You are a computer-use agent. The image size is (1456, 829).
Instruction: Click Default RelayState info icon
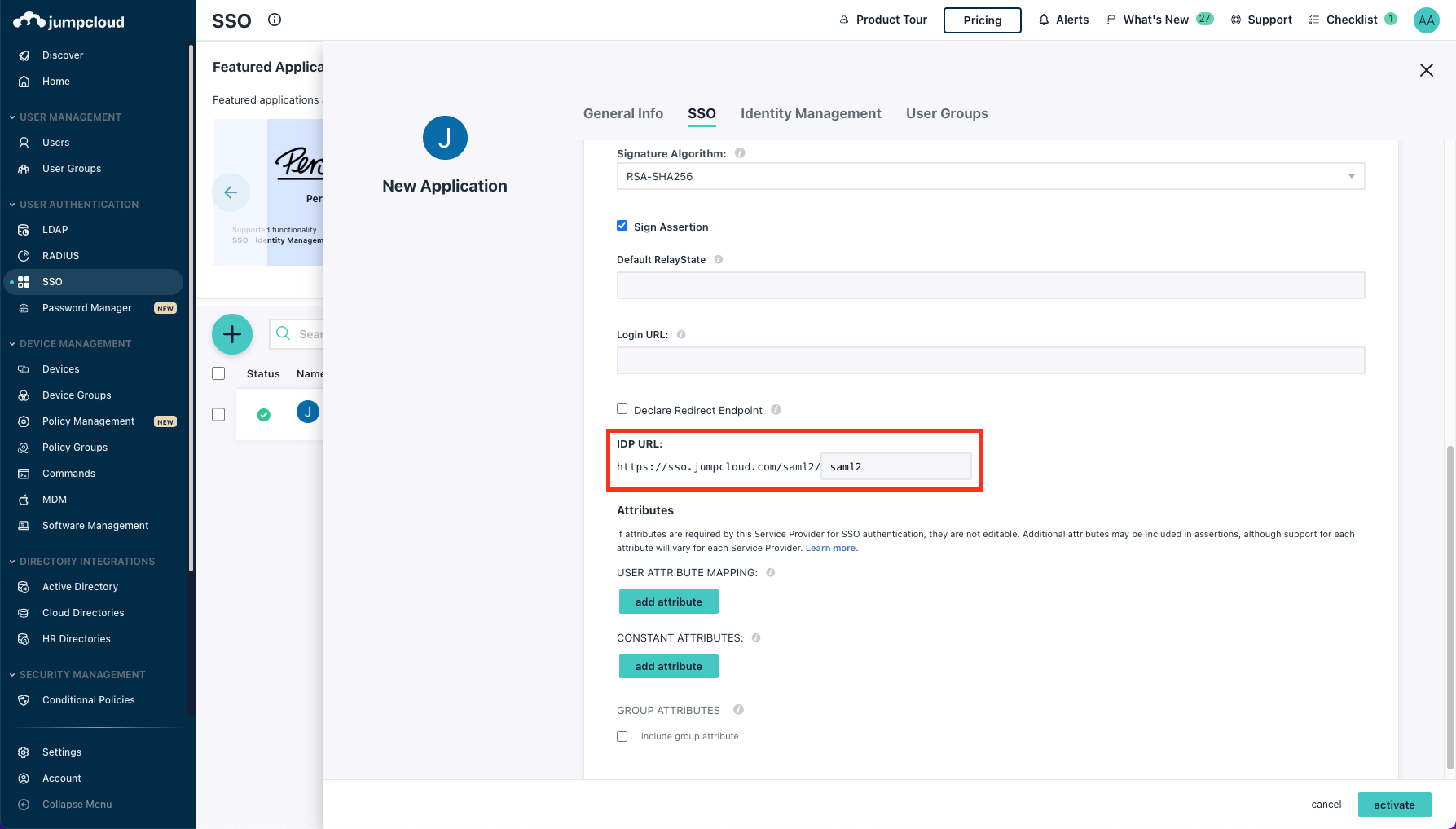pyautogui.click(x=719, y=259)
